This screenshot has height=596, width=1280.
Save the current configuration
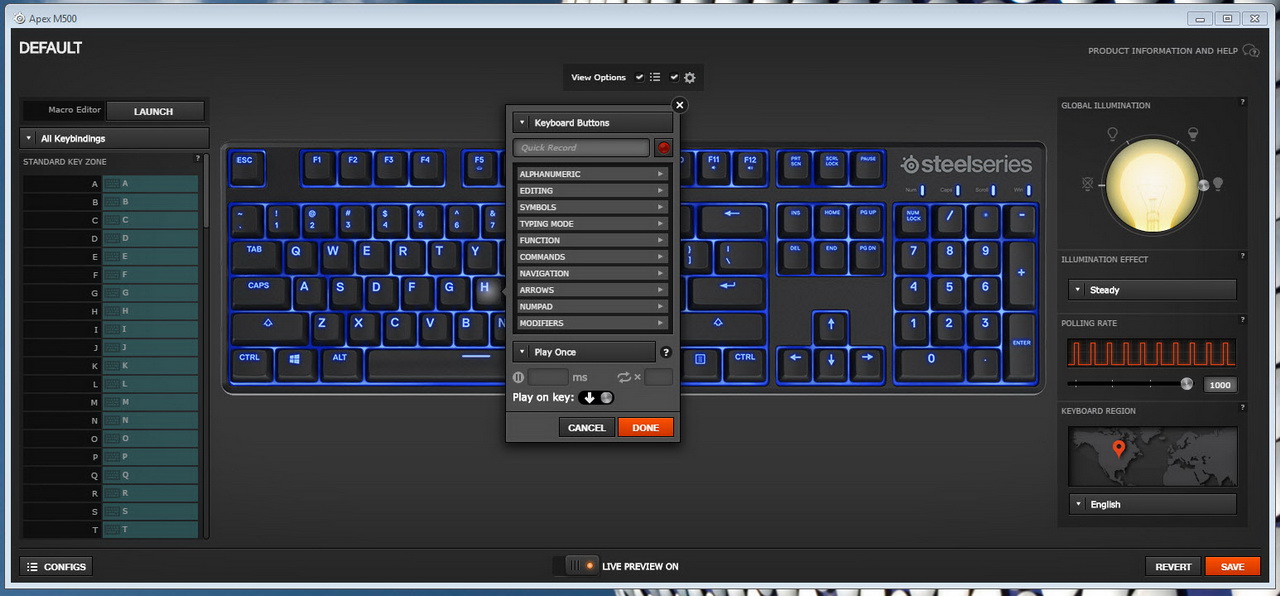click(1233, 567)
